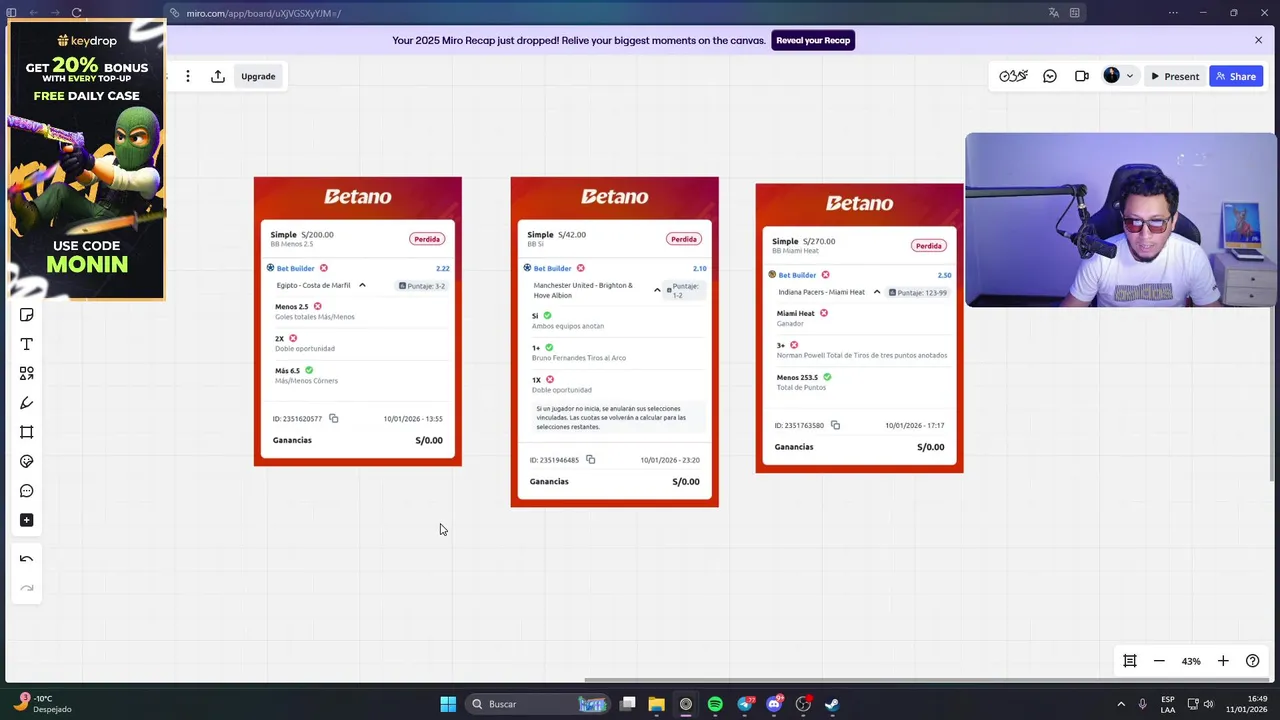Screen dimensions: 1280x720
Task: Collapse the Manchester United - Brighton selections
Action: tap(657, 290)
